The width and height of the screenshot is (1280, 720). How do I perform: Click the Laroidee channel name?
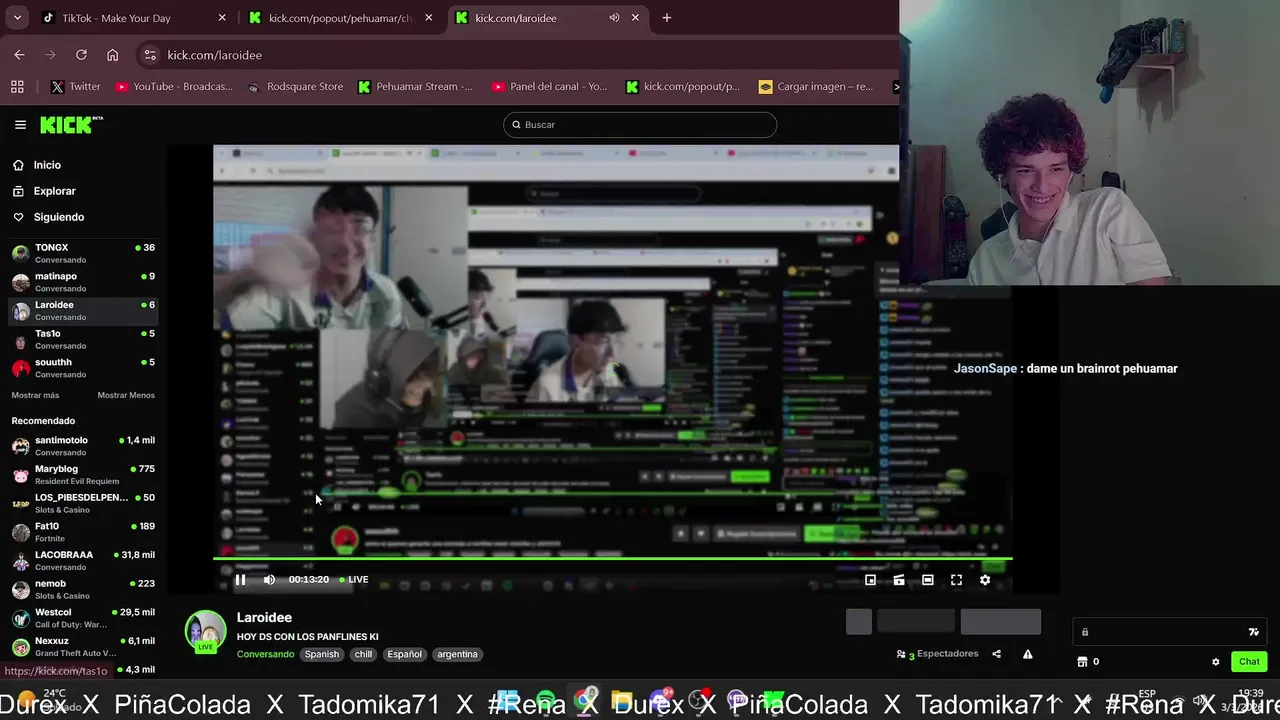pos(264,618)
